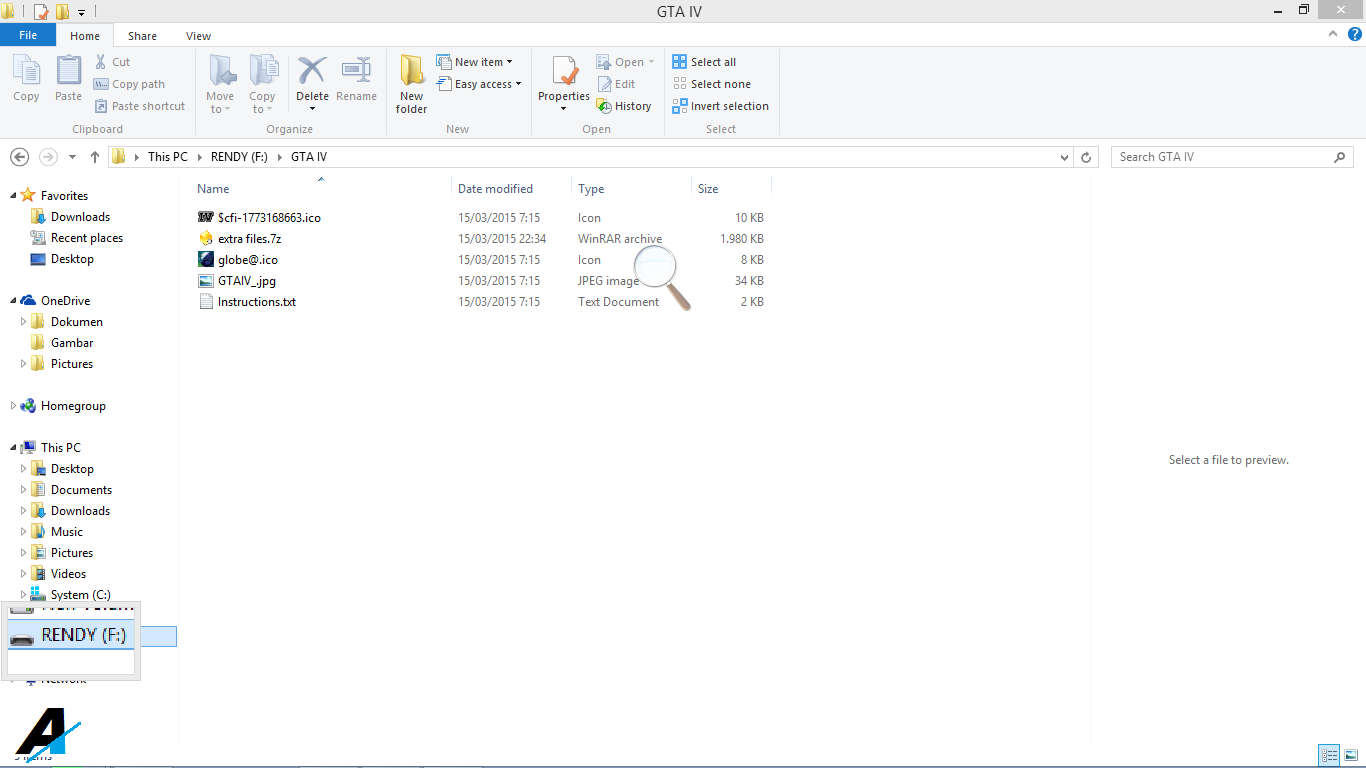Click RENDY (F:) in the address breadcrumb

[x=240, y=157]
